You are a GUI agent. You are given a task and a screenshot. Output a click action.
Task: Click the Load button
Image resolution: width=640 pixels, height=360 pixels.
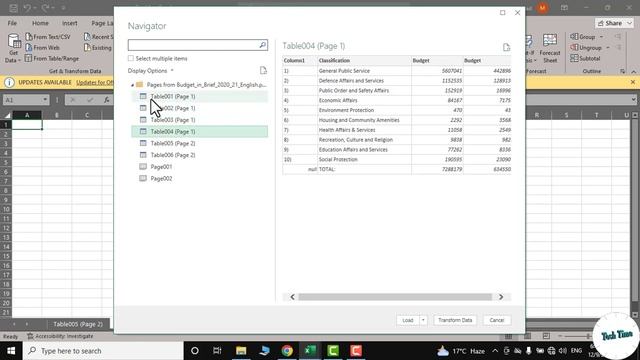tap(408, 320)
